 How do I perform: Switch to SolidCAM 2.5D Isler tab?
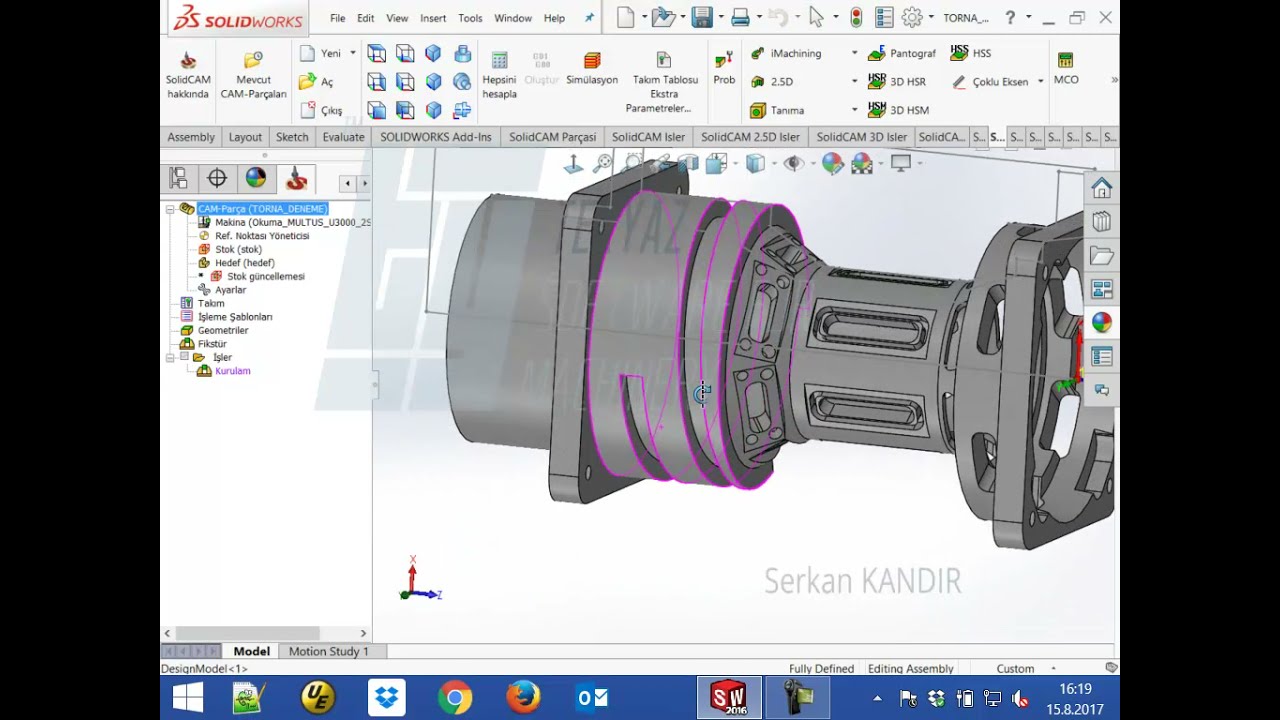pos(750,137)
